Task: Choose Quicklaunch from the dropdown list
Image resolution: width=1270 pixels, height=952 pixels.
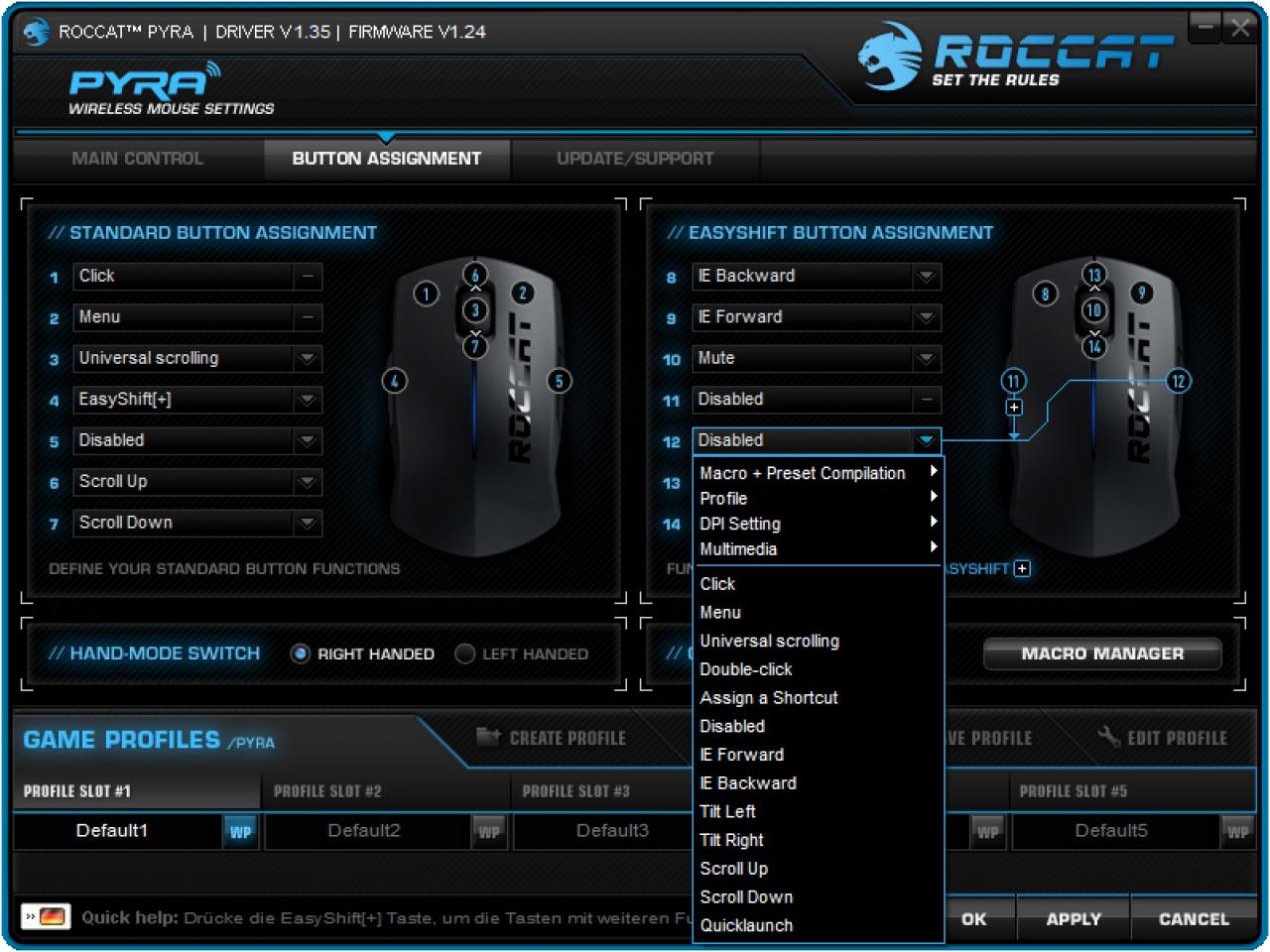Action: pos(818,925)
